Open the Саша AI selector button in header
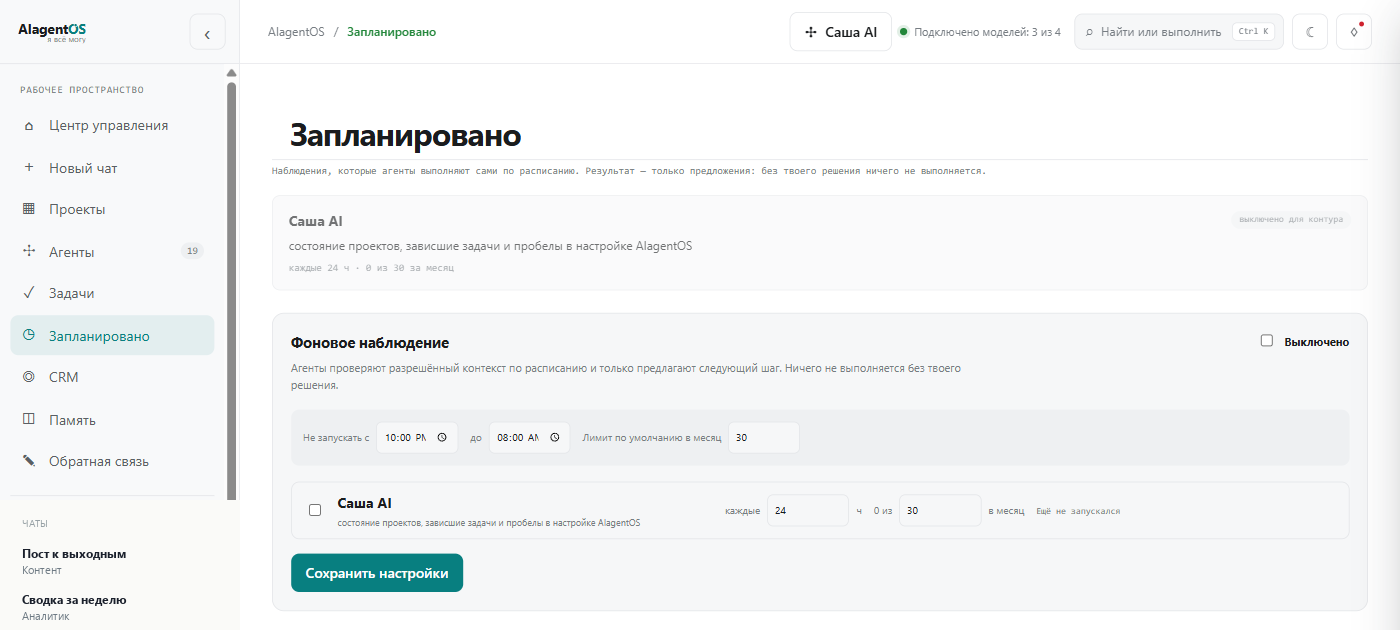Screen dimensions: 1400x630 pyautogui.click(x=840, y=32)
